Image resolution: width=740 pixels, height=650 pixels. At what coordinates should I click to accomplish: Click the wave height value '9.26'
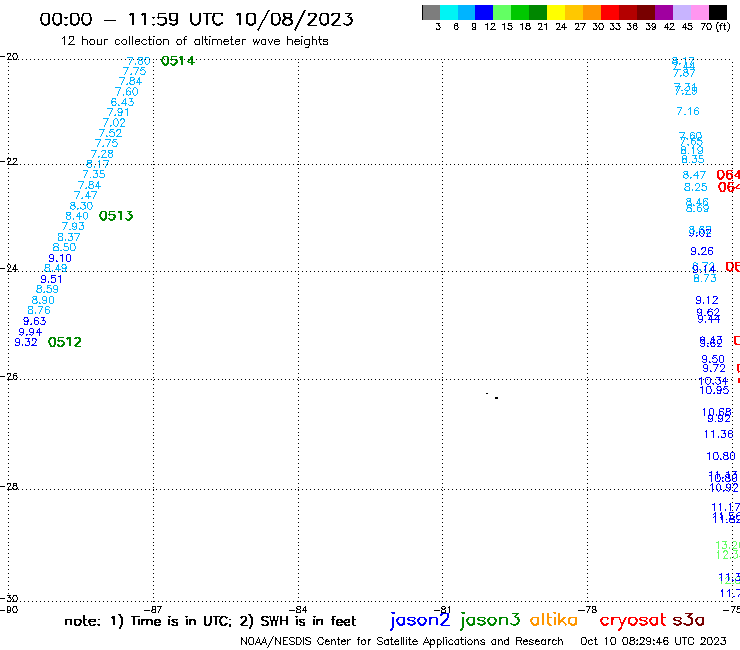click(x=702, y=252)
